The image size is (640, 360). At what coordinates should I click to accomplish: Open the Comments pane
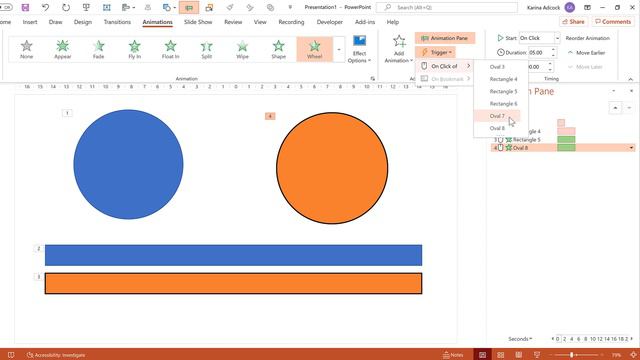[x=613, y=22]
